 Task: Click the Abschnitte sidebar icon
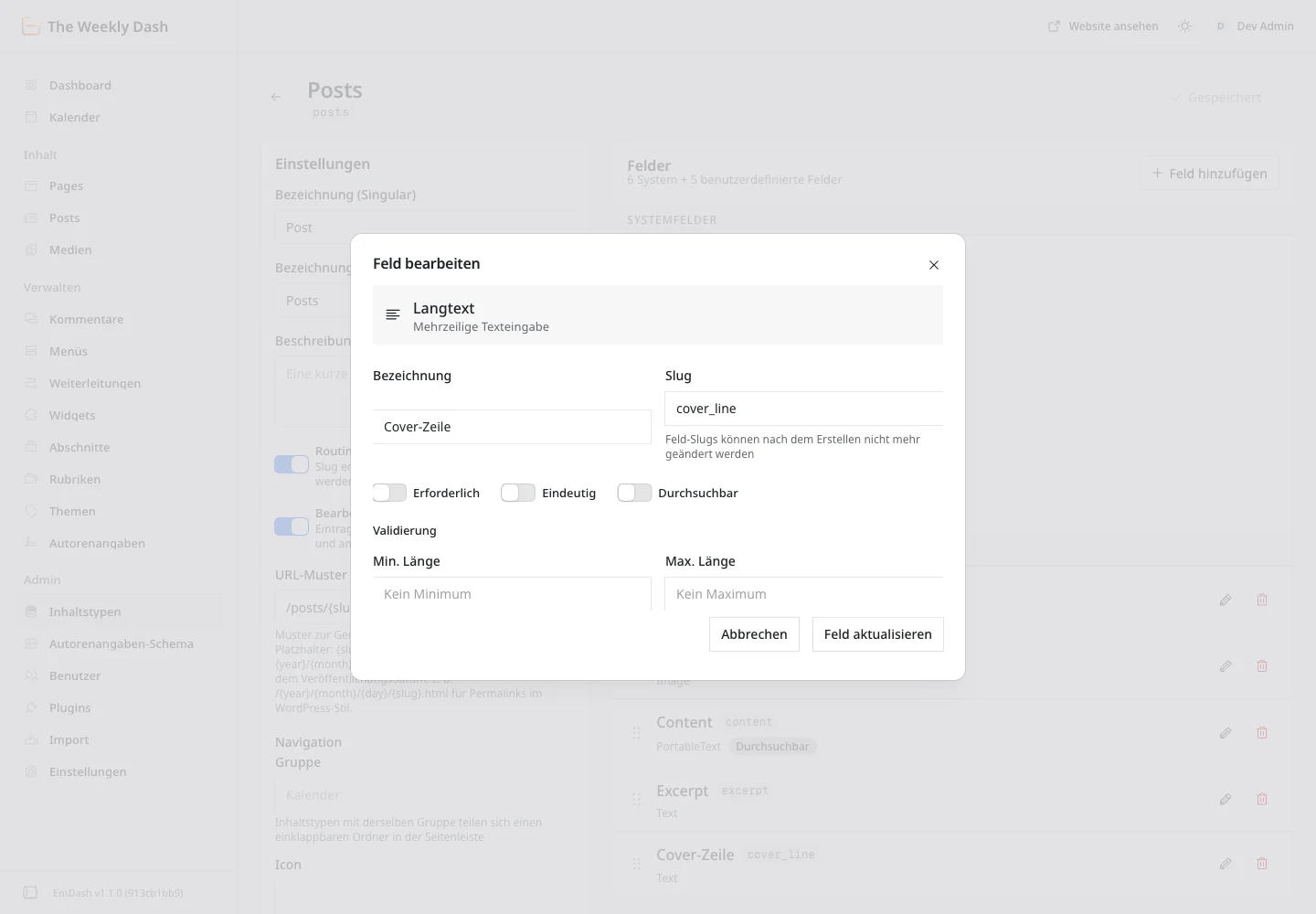pyautogui.click(x=31, y=447)
